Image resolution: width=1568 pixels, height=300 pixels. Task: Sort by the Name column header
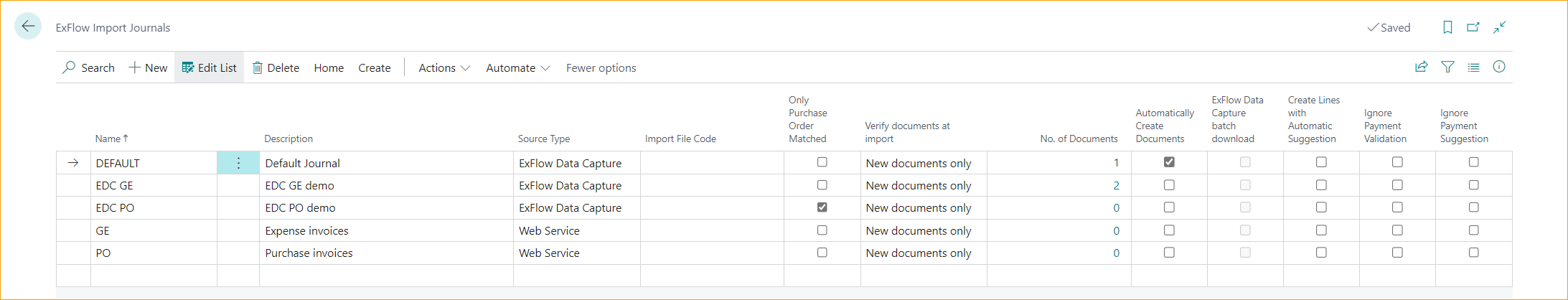[x=111, y=139]
